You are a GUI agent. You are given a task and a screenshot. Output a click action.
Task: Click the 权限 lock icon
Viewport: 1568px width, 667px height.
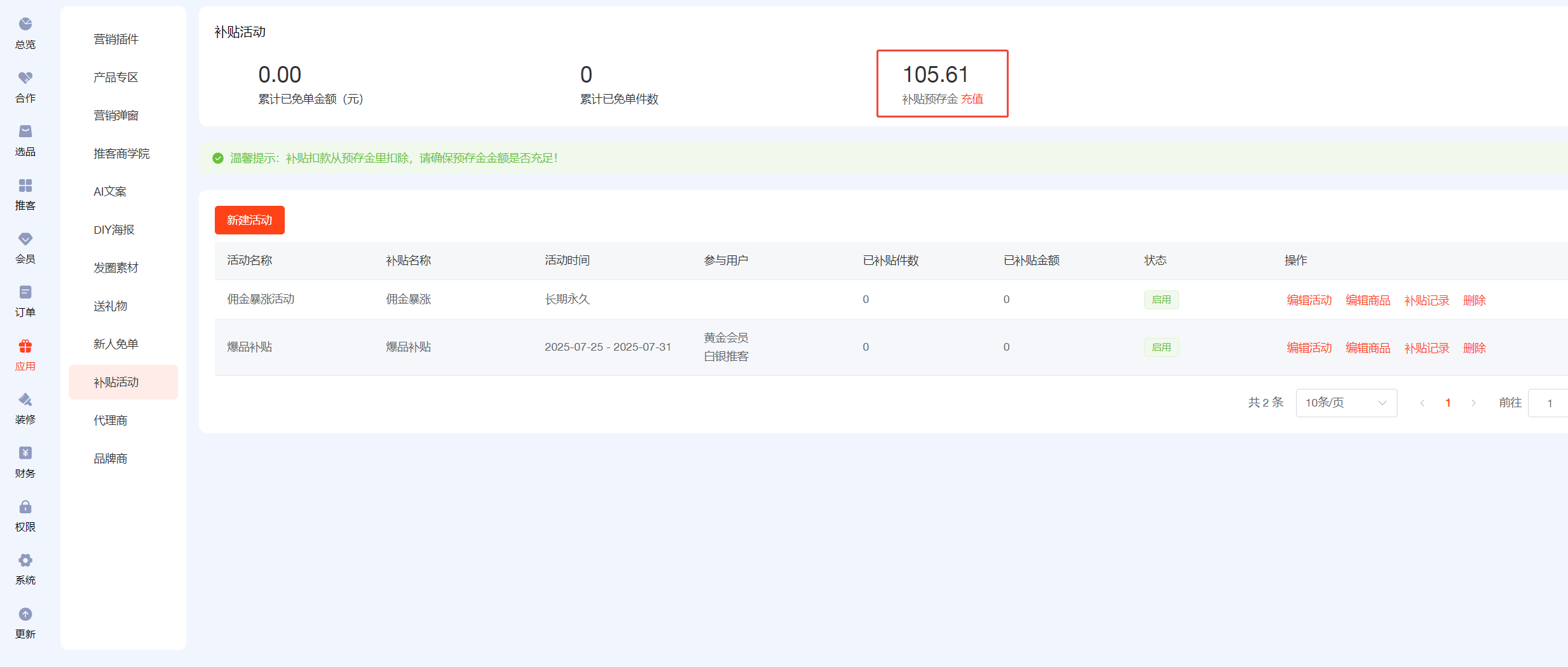point(25,507)
